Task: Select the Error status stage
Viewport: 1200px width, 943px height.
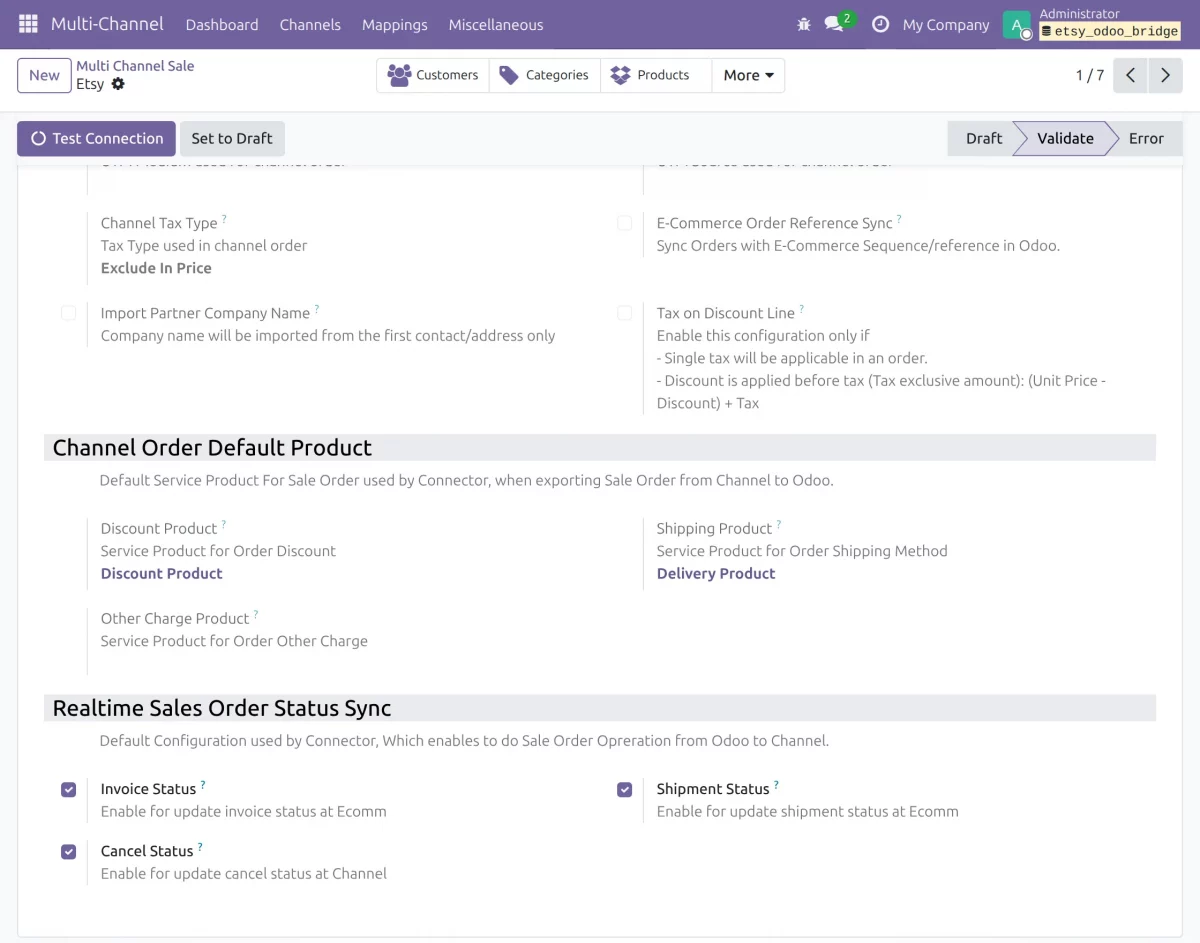Action: [x=1146, y=139]
